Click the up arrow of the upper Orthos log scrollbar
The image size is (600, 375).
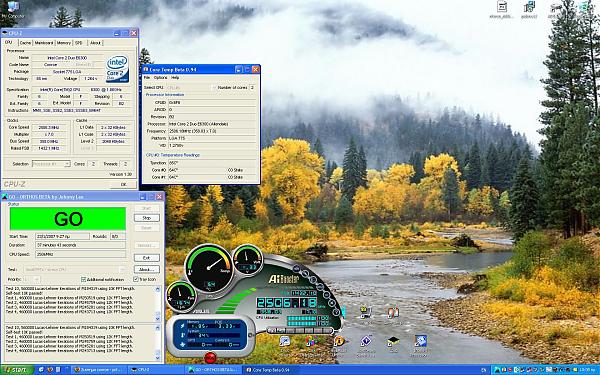point(158,289)
